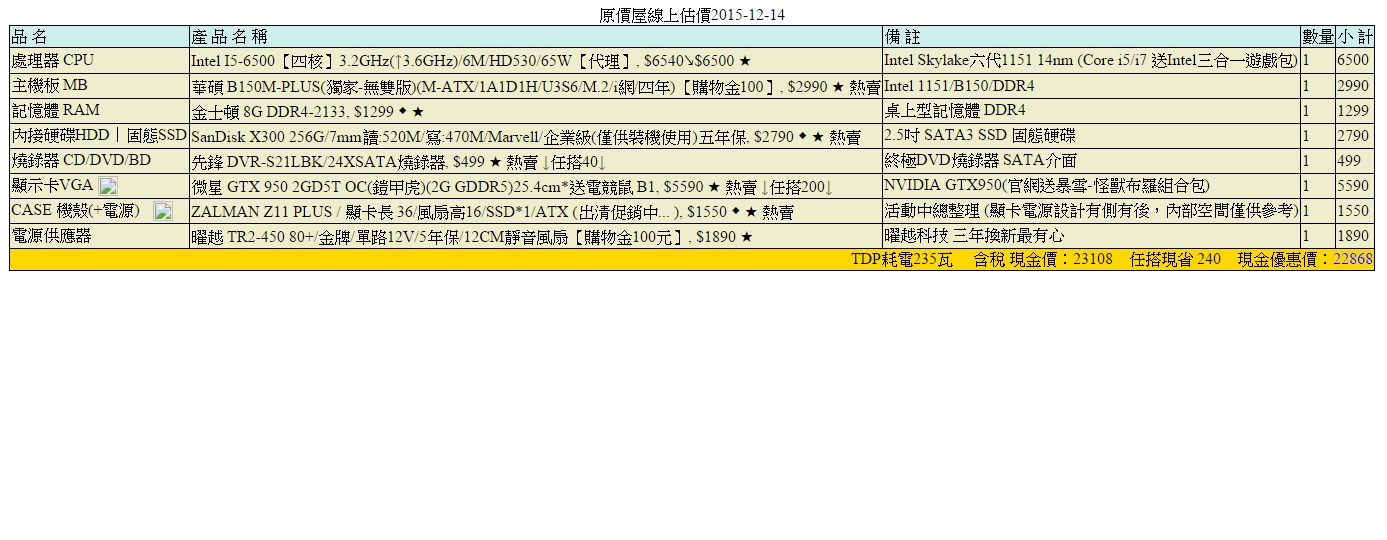Click the title 原價屋線上估價2015-12-14

tap(692, 15)
